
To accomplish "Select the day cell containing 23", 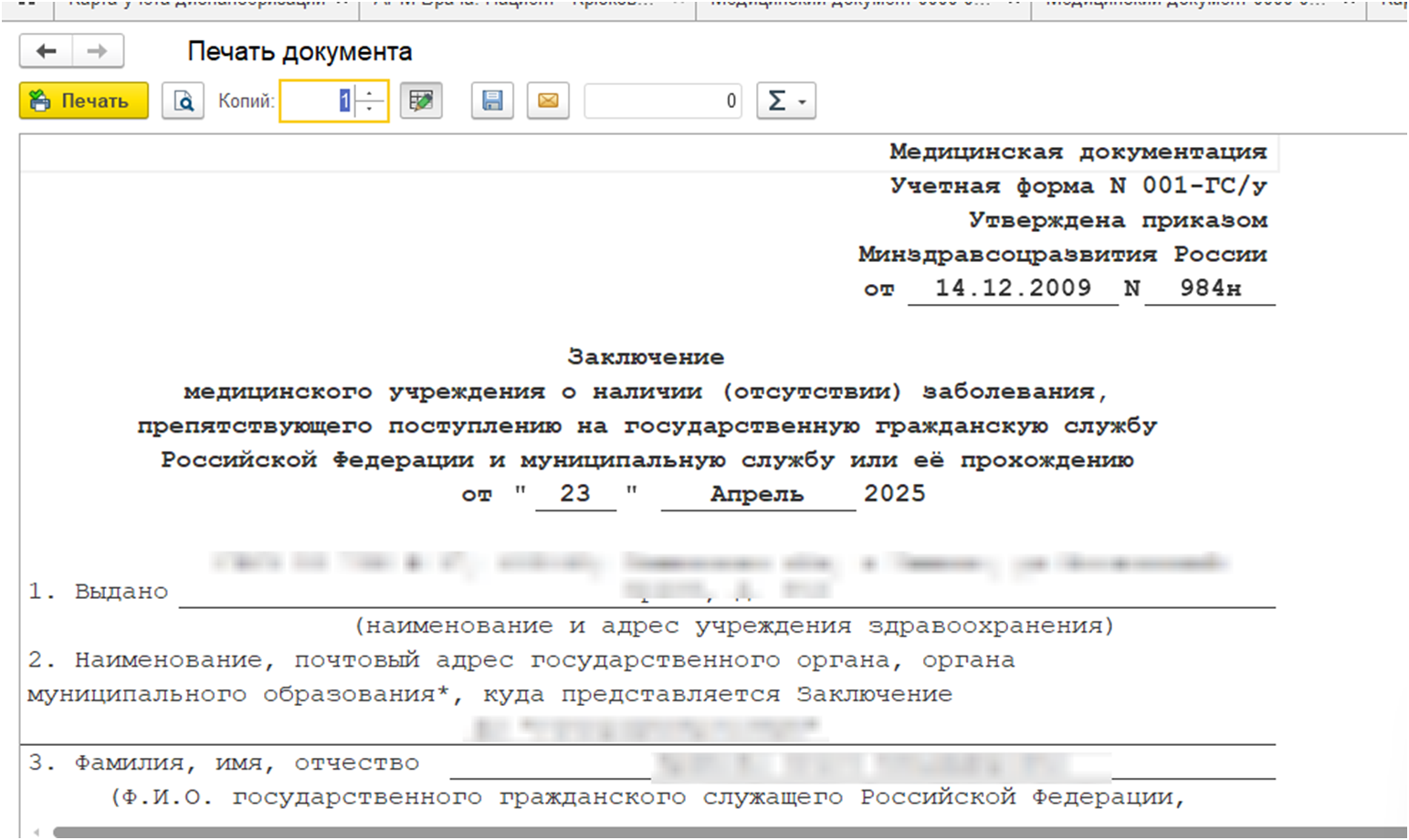I will [575, 494].
